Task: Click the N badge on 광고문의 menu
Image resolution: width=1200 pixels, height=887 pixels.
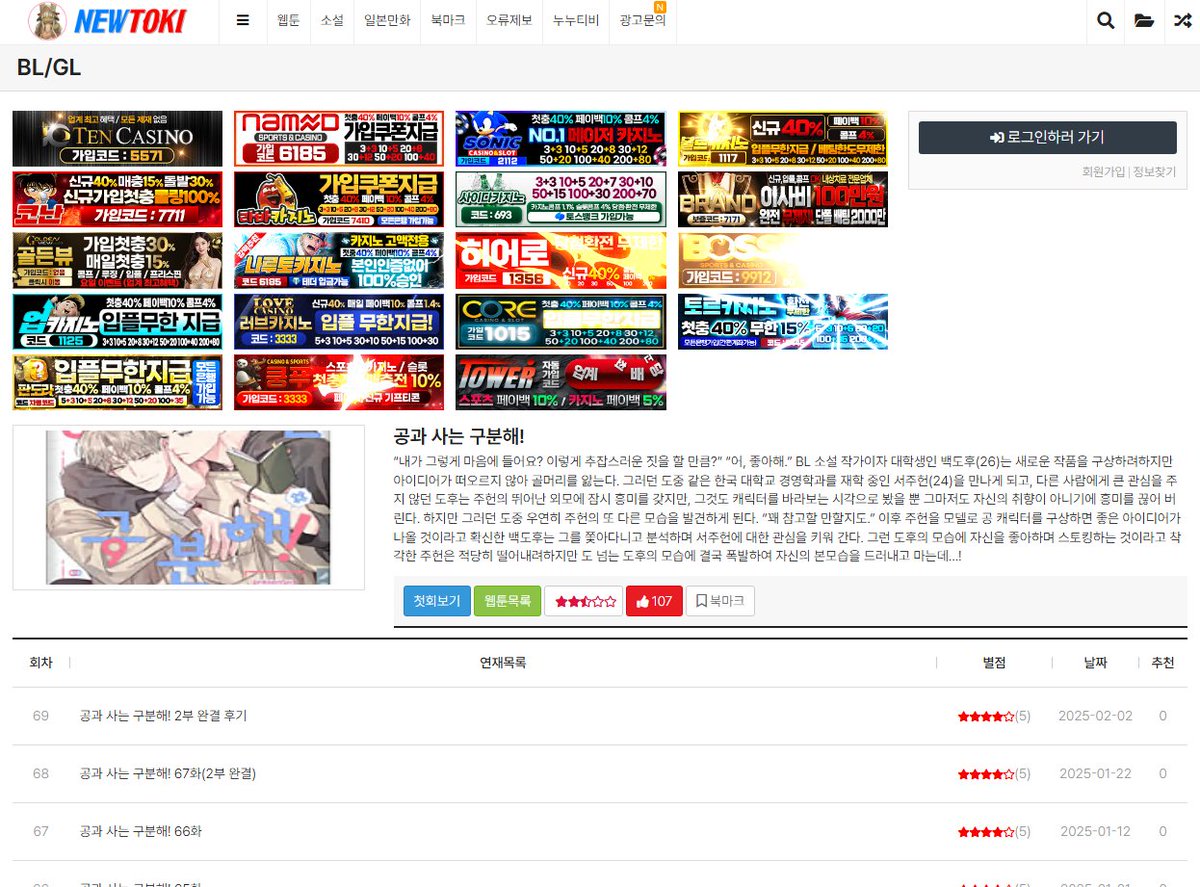Action: click(659, 8)
